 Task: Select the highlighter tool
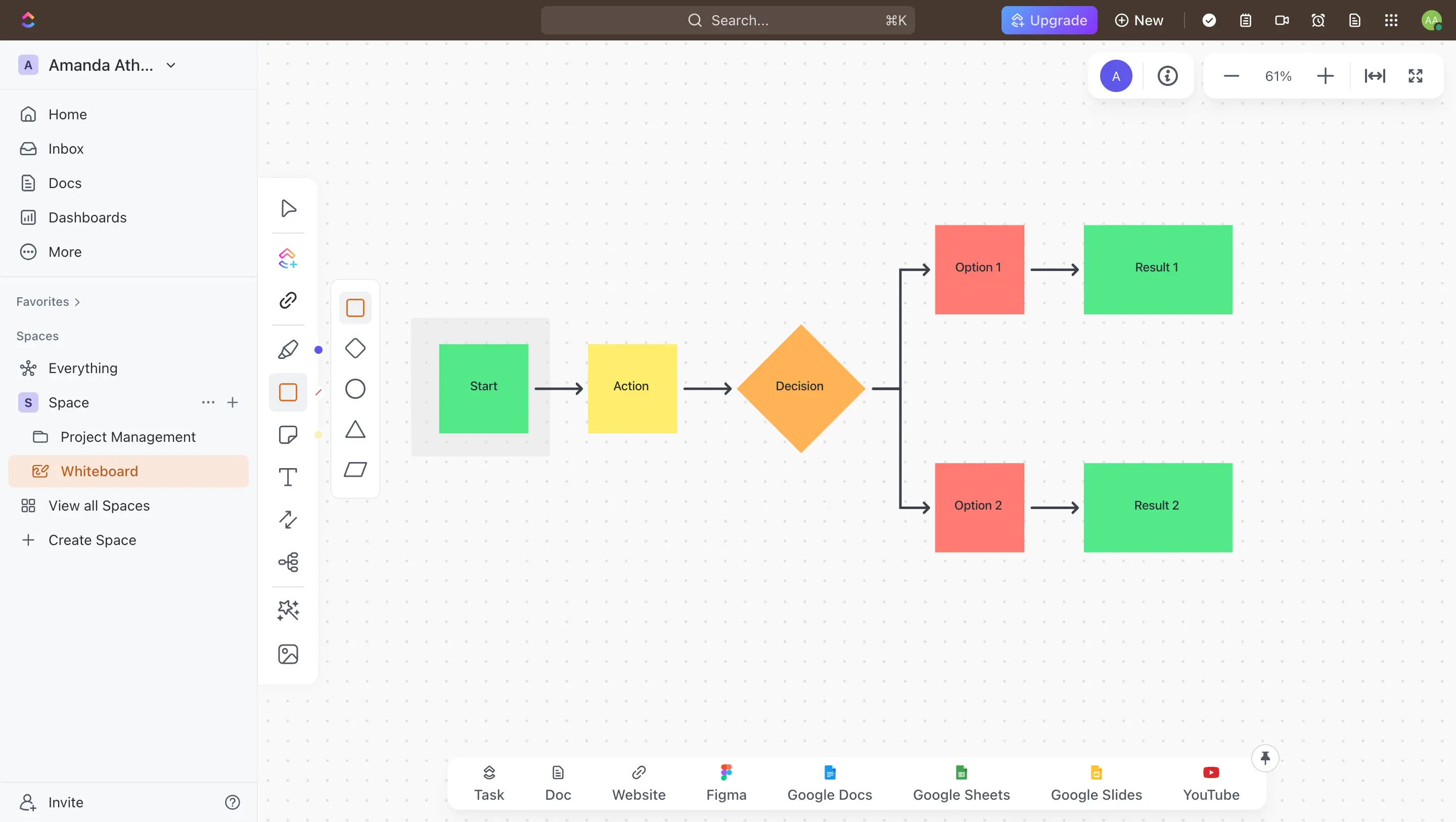tap(288, 349)
